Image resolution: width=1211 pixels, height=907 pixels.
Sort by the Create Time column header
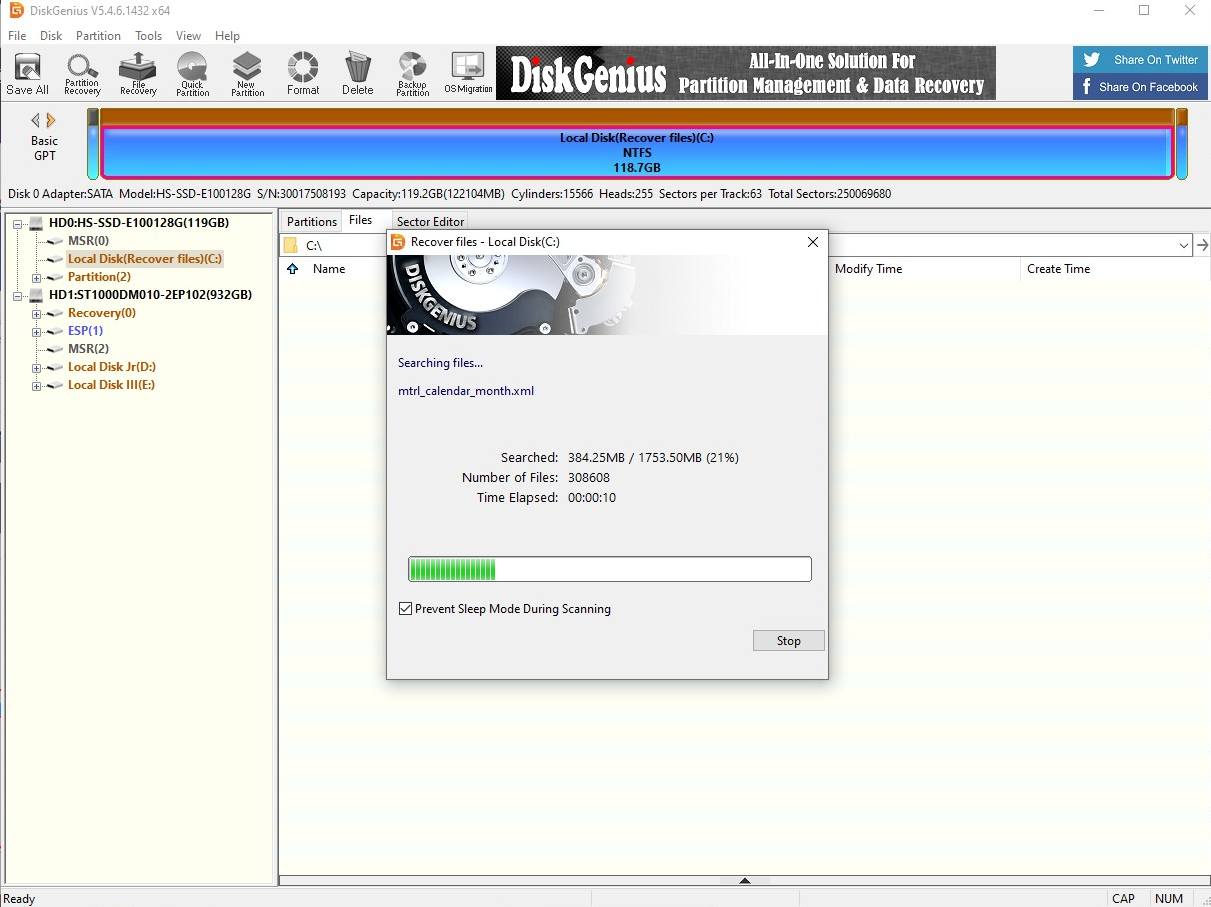pyautogui.click(x=1058, y=269)
